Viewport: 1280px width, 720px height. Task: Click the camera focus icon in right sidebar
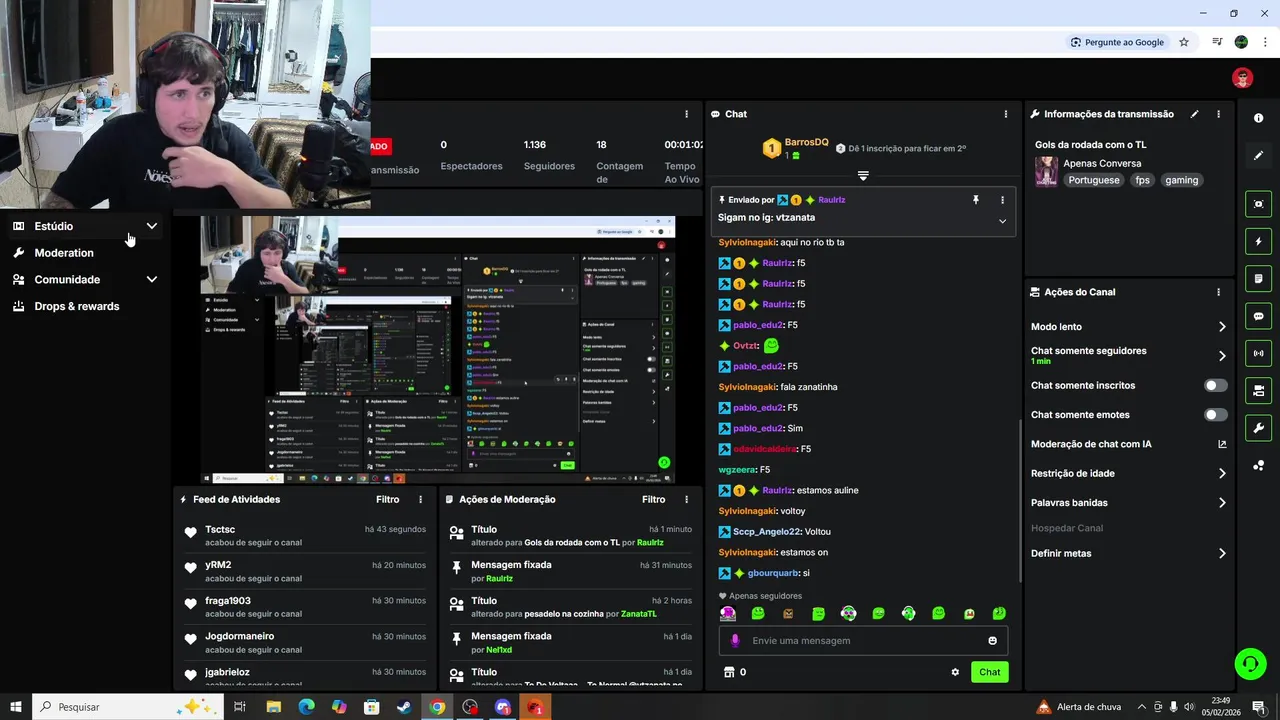tap(1258, 204)
